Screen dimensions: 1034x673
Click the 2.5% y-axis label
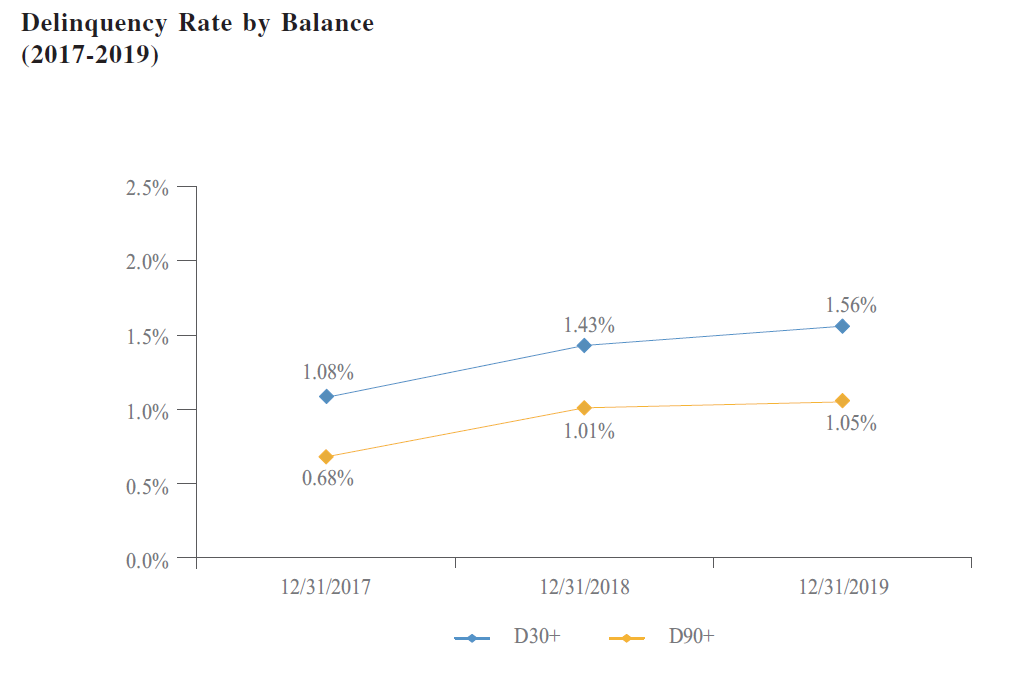(146, 187)
